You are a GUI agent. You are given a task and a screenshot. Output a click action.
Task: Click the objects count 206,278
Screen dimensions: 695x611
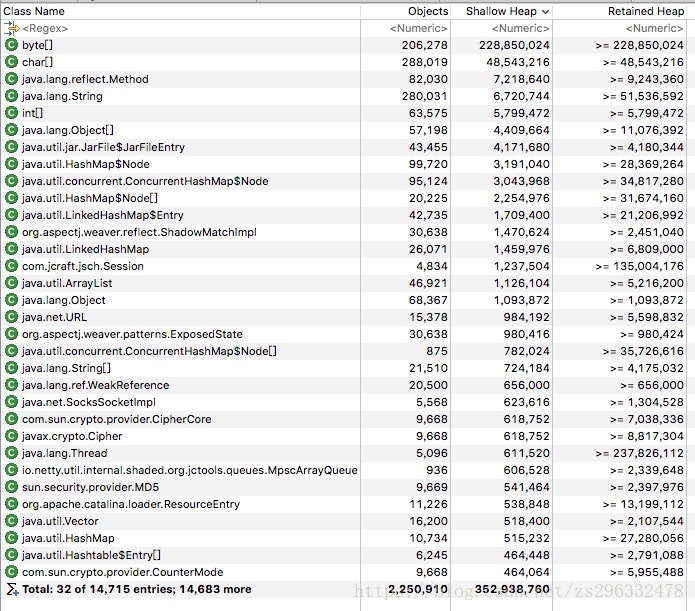(x=425, y=45)
